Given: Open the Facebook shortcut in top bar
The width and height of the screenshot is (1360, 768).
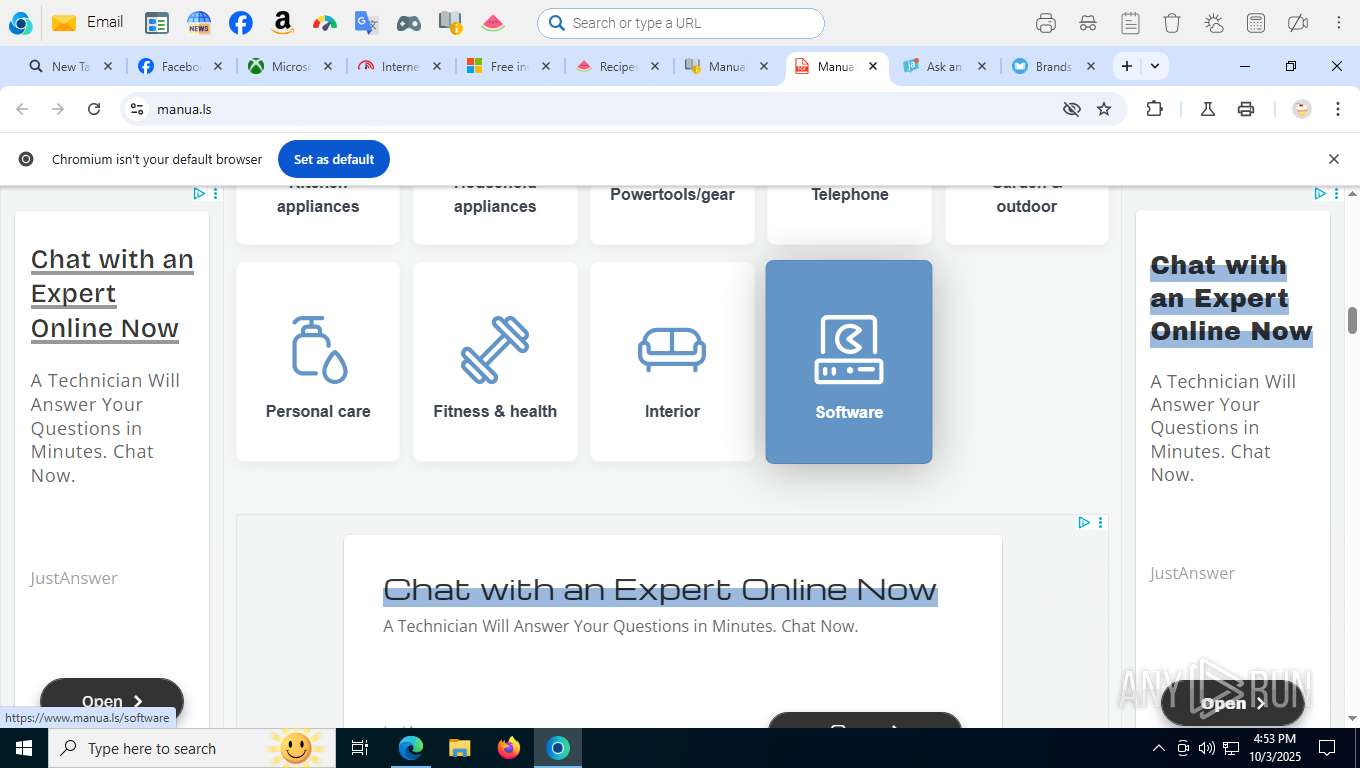Looking at the screenshot, I should pos(241,23).
